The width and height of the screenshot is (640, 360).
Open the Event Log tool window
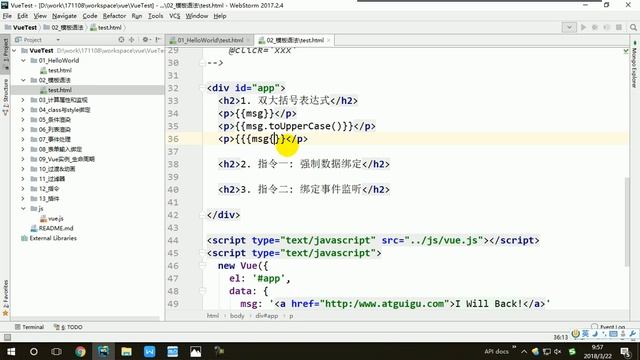tap(608, 327)
